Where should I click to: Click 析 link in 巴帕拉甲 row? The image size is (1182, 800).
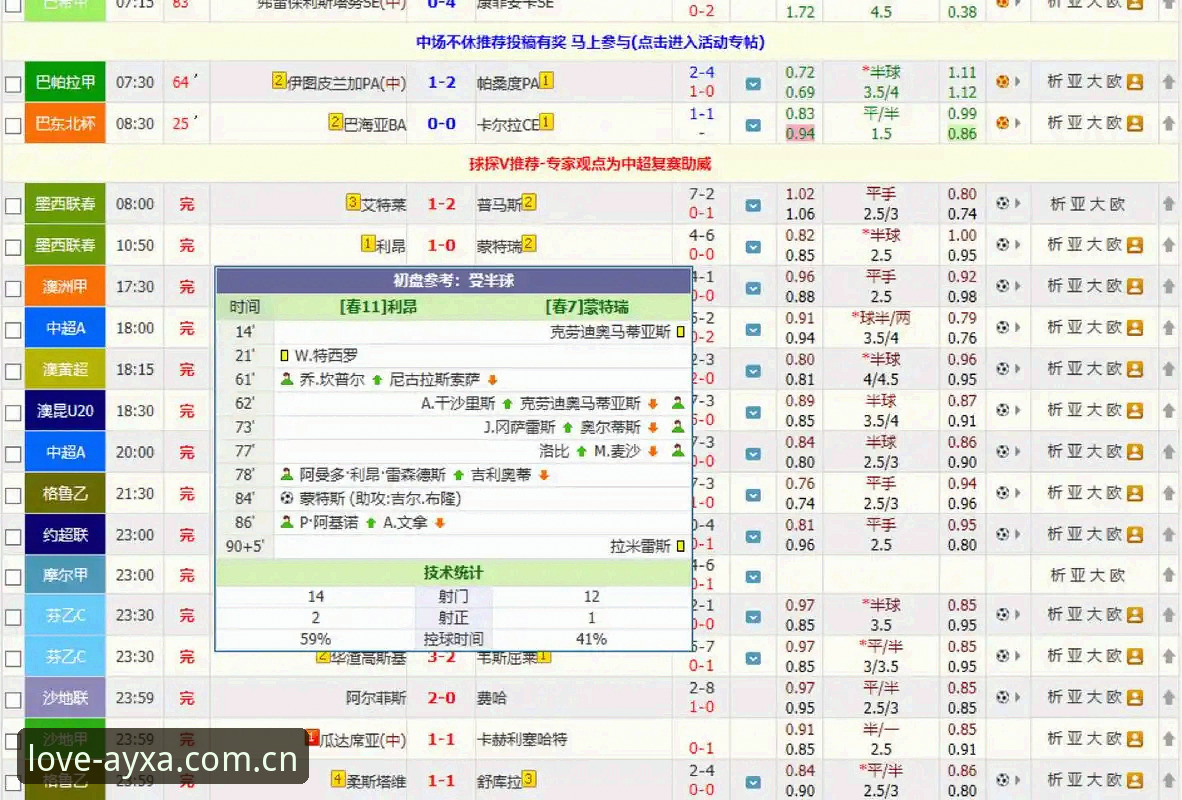[1055, 81]
